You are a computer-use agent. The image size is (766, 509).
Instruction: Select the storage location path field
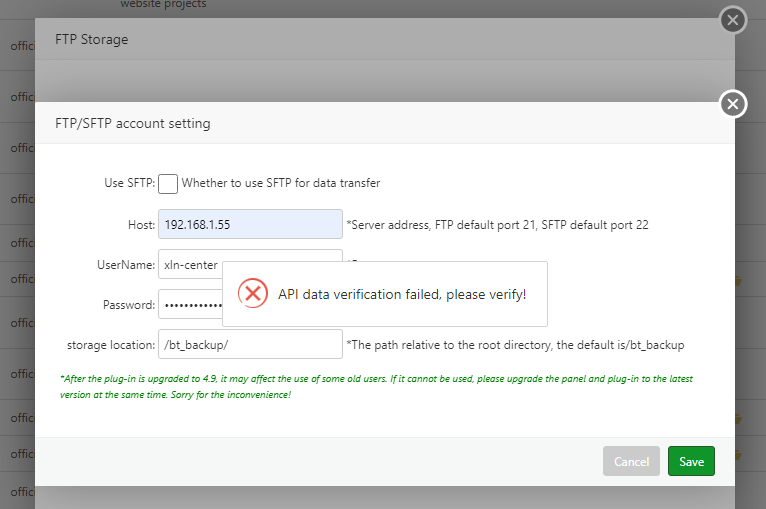click(x=250, y=345)
